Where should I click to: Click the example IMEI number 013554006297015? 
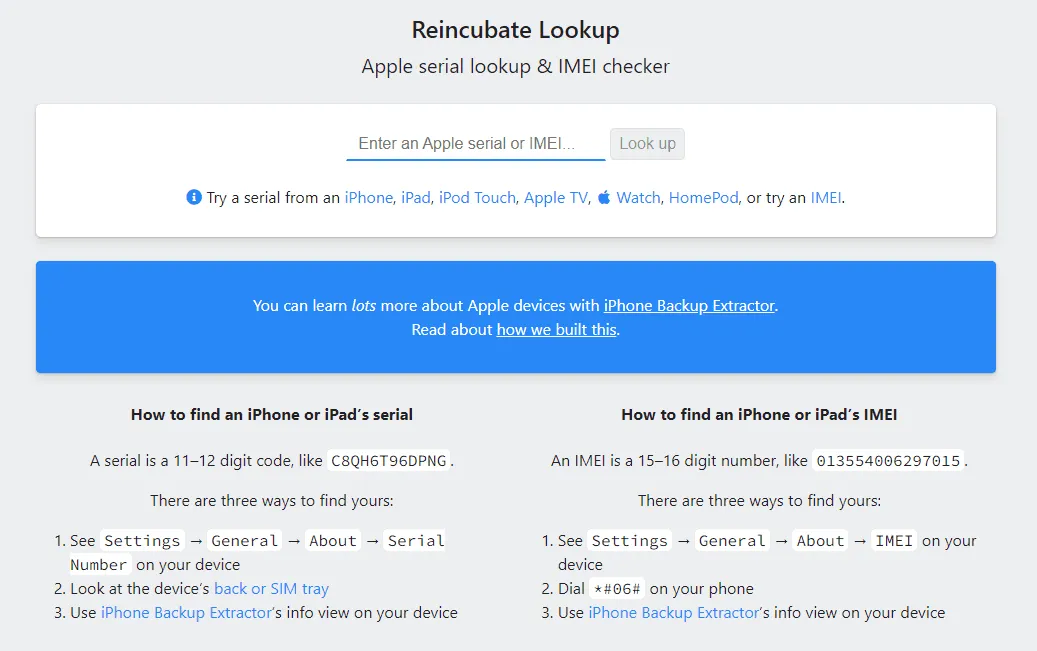888,461
